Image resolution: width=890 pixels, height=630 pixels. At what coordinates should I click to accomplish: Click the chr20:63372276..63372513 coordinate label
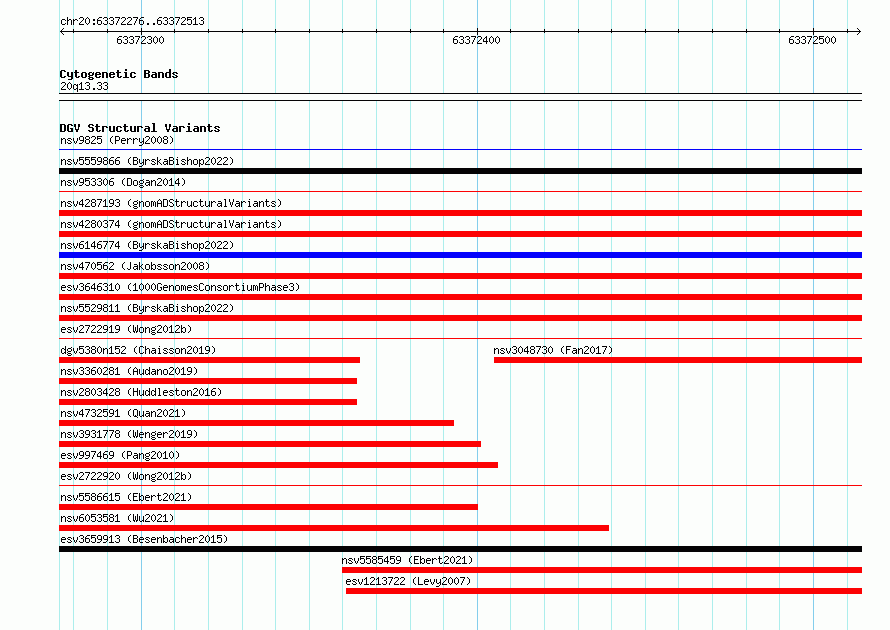(132, 21)
